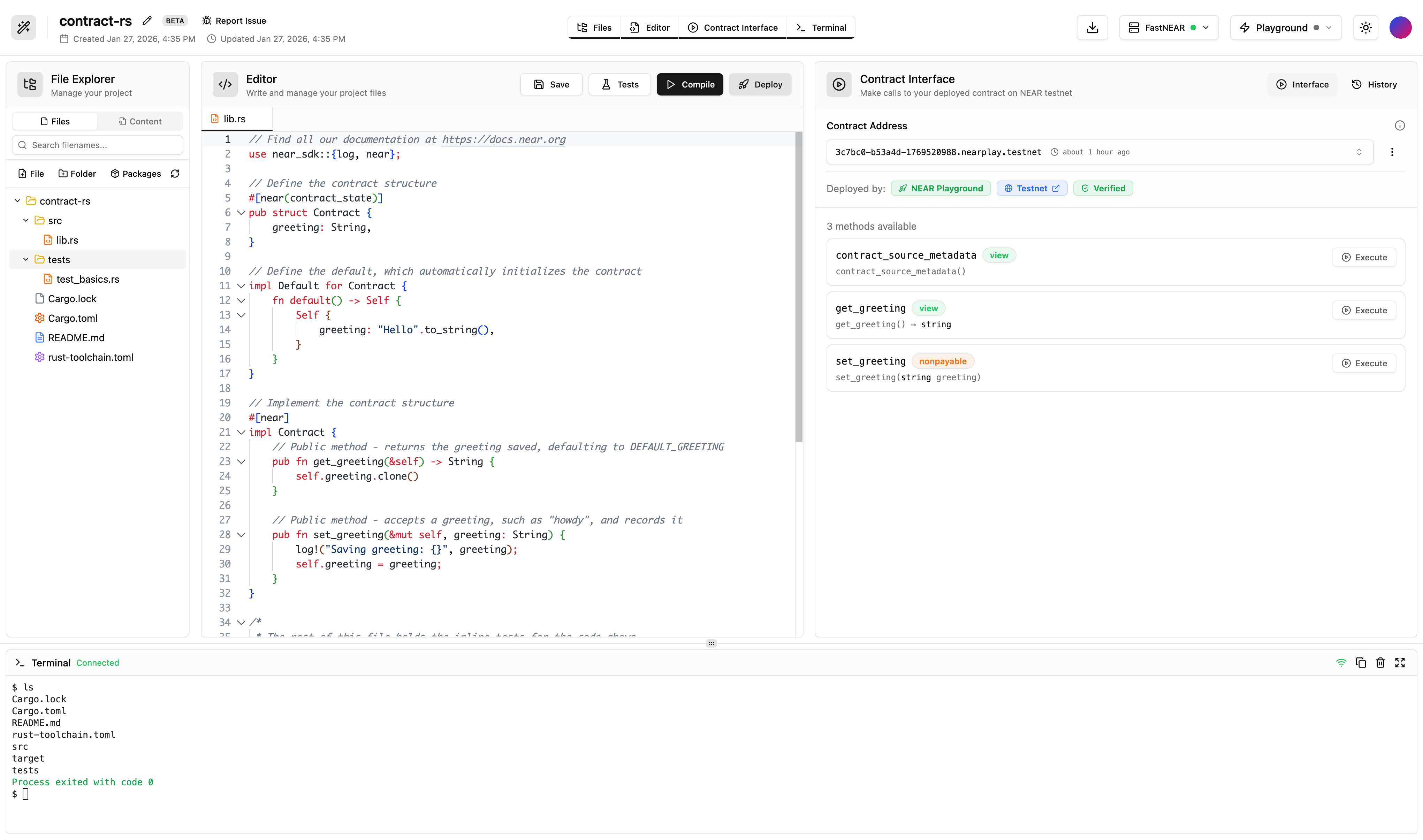
Task: Open docs.near.org link in comment
Action: 504,139
